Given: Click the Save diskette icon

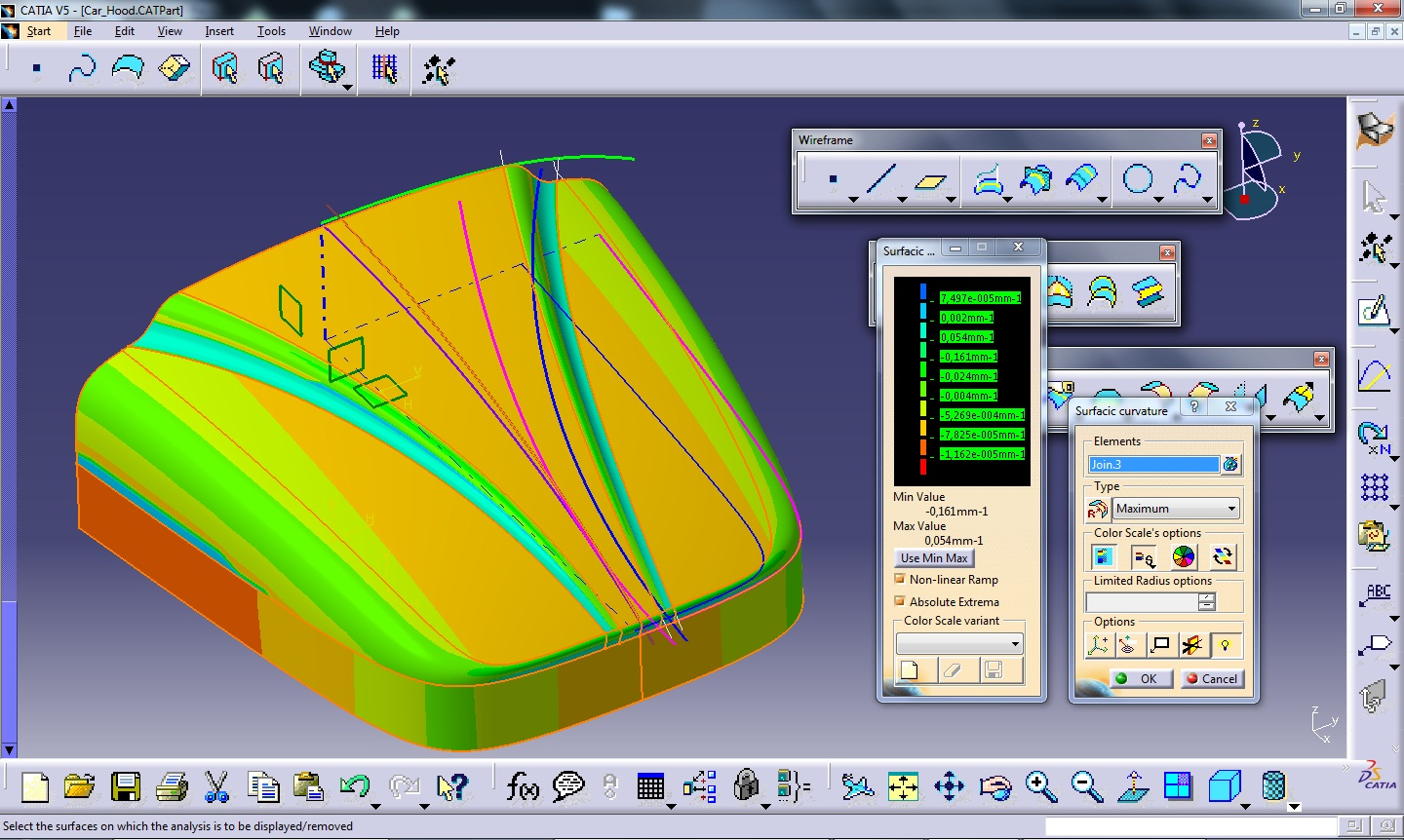Looking at the screenshot, I should (126, 785).
